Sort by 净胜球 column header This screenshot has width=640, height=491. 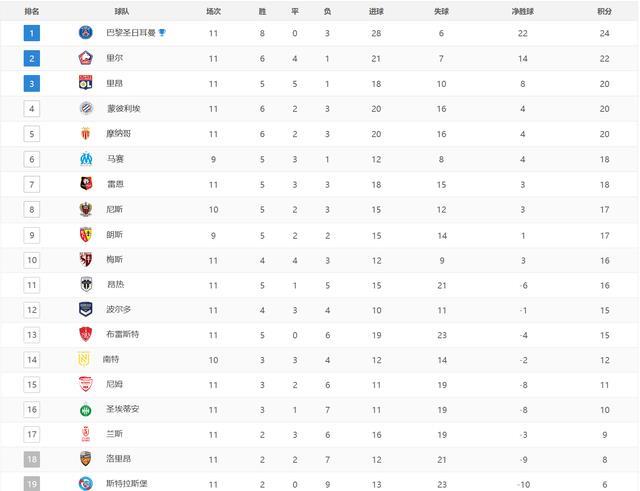(522, 11)
